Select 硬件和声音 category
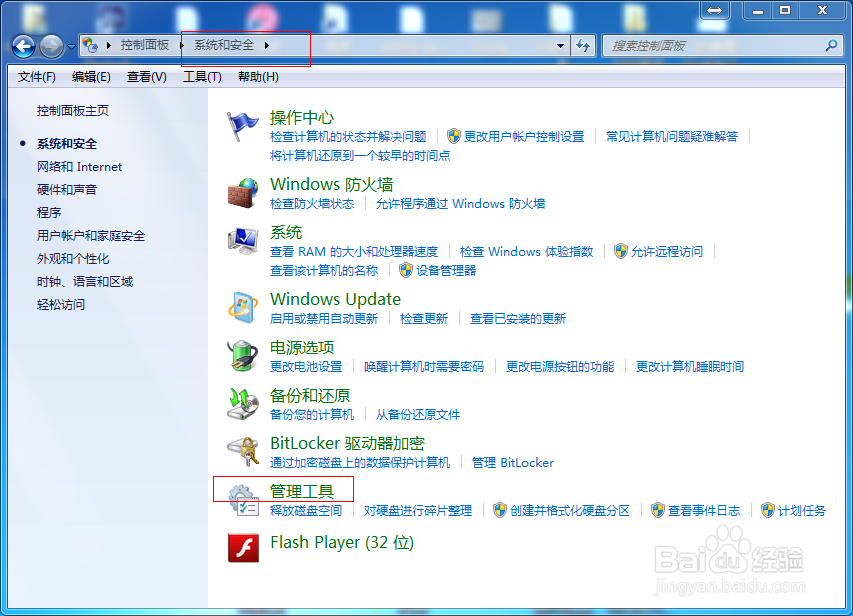853x616 pixels. pyautogui.click(x=66, y=189)
